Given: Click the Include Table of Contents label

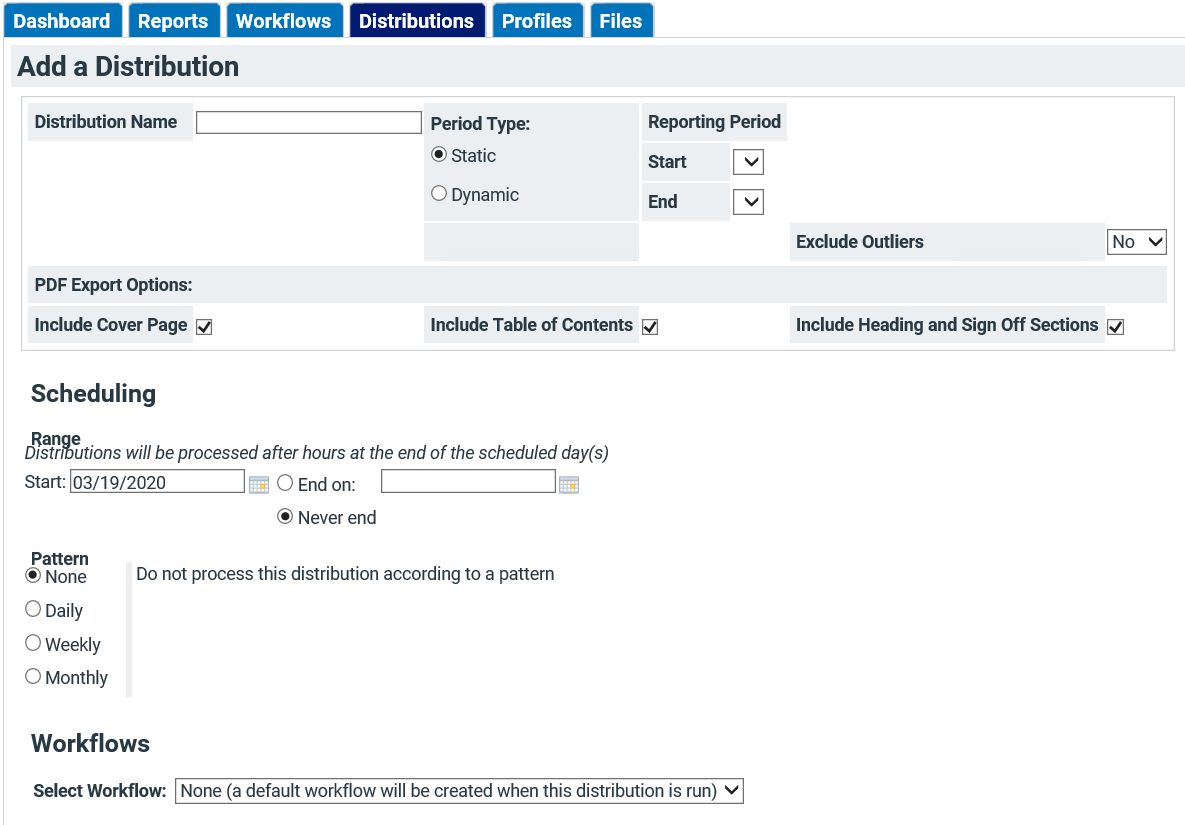Looking at the screenshot, I should point(531,325).
